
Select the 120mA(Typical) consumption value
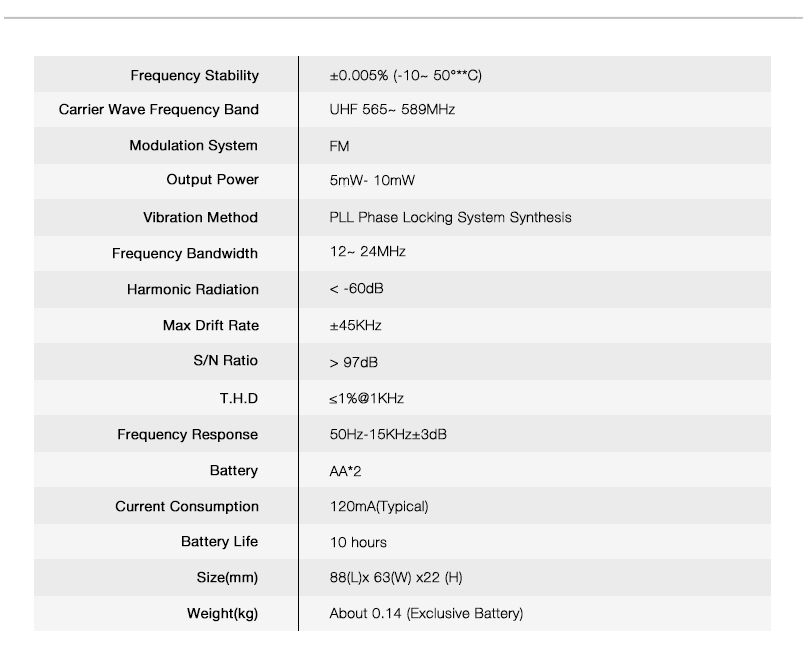pyautogui.click(x=378, y=507)
